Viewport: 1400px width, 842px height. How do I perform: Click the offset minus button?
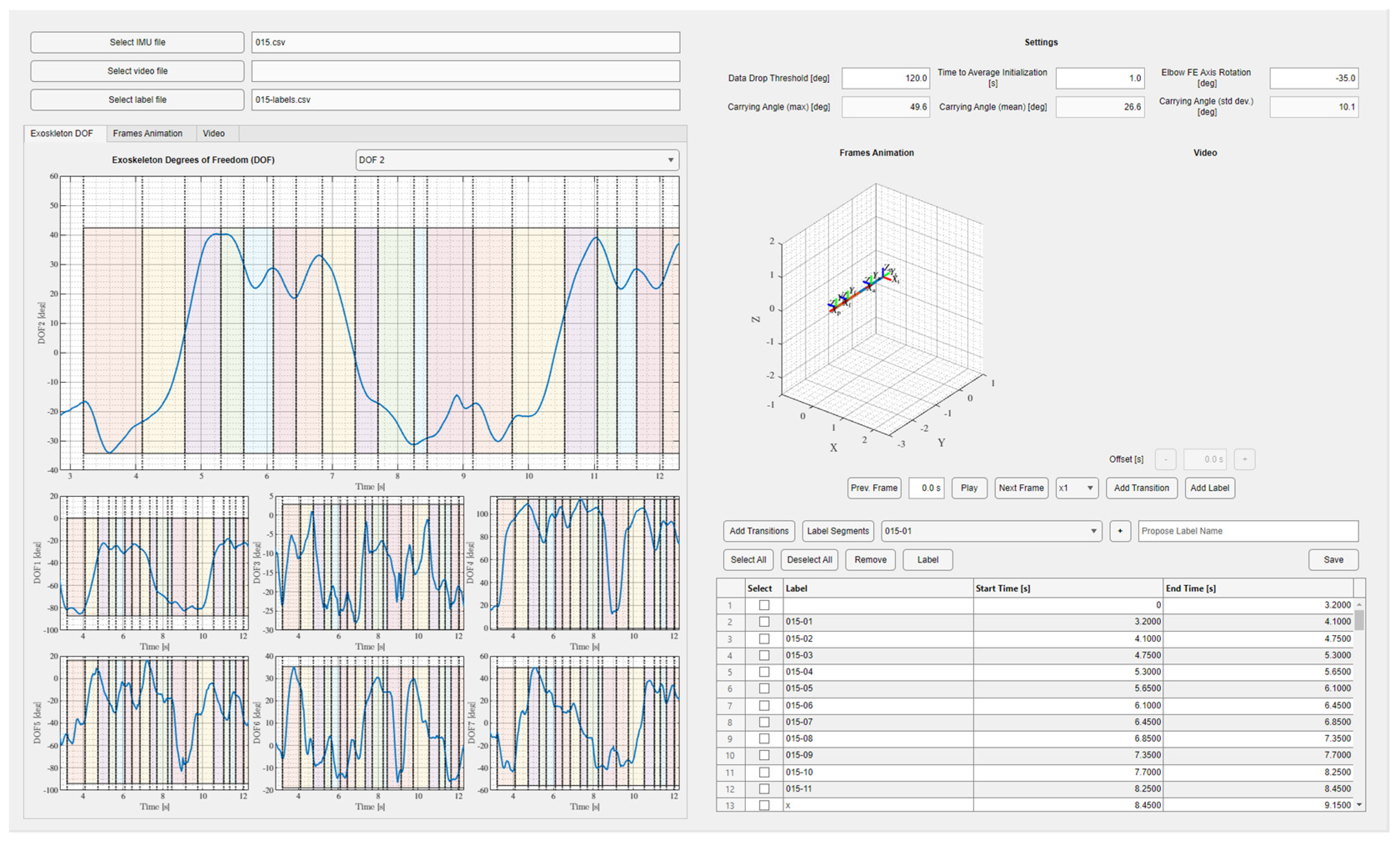pyautogui.click(x=1165, y=459)
